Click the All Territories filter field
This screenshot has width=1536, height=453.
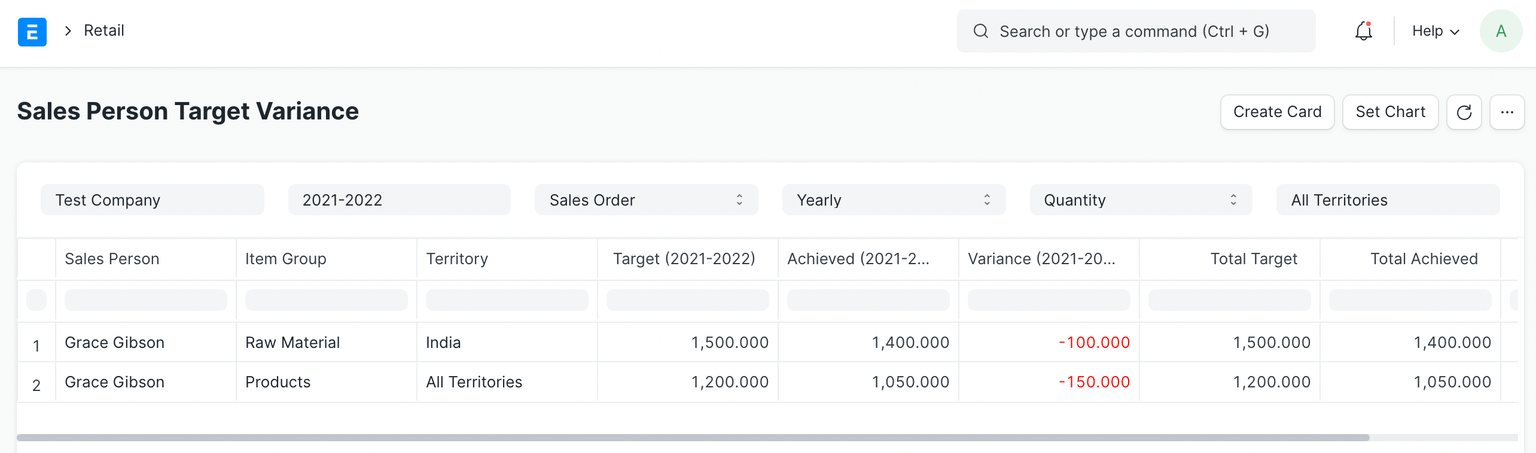point(1387,200)
